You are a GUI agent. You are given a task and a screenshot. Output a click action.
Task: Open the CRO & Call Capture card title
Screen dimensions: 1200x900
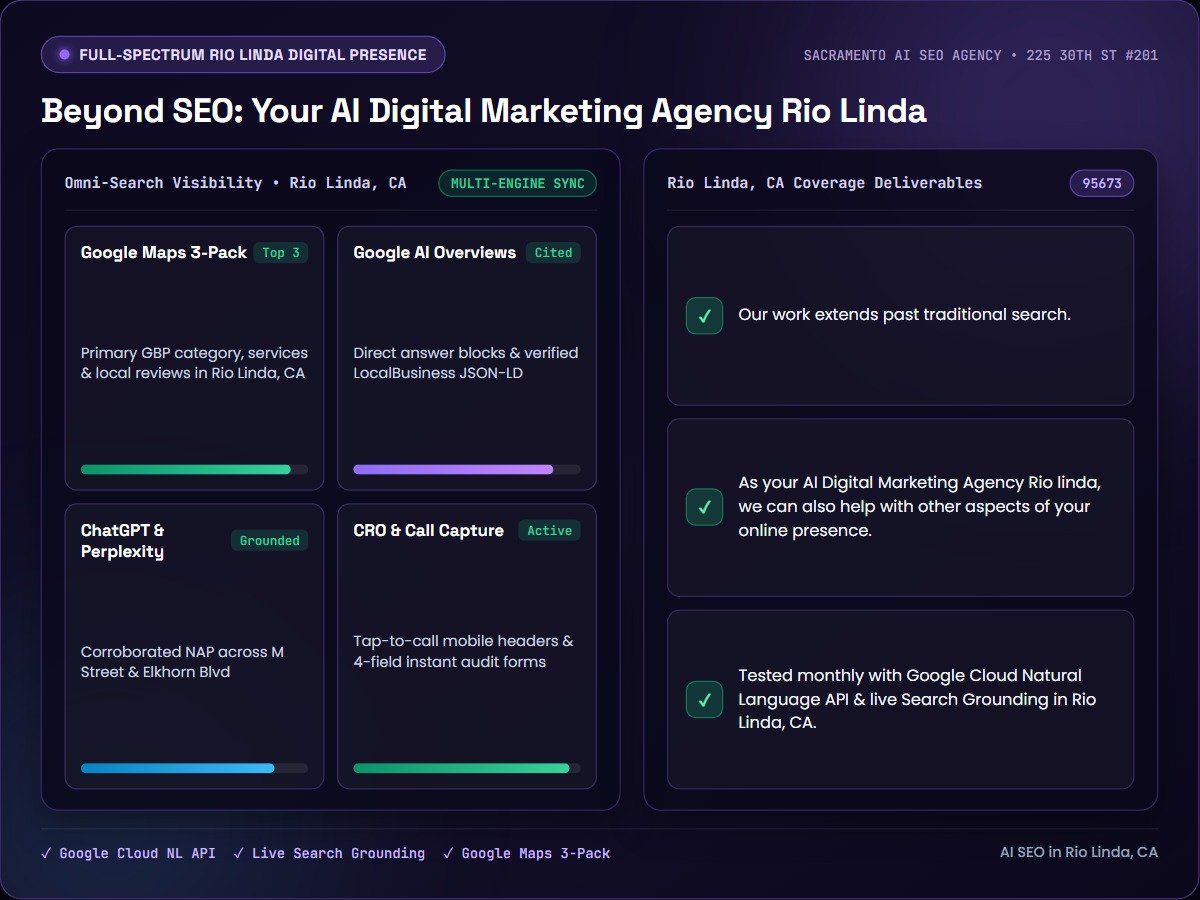(x=429, y=531)
